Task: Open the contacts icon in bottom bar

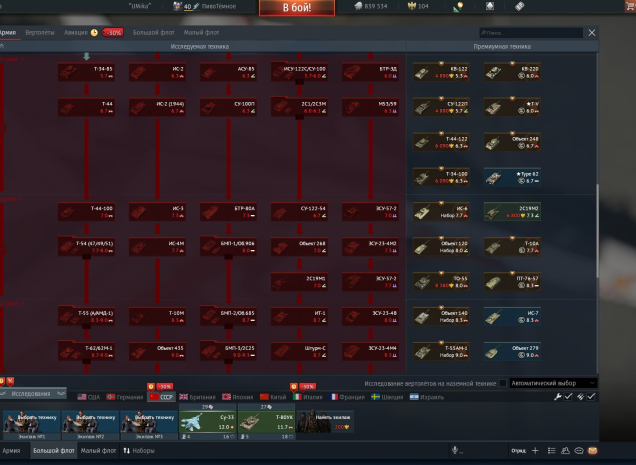Action: pos(565,450)
